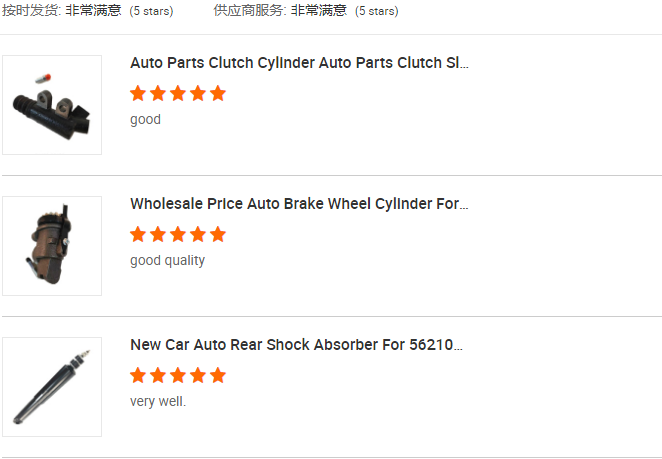Image resolution: width=662 pixels, height=459 pixels.
Task: Click the "good quality" review comment
Action: point(167,261)
